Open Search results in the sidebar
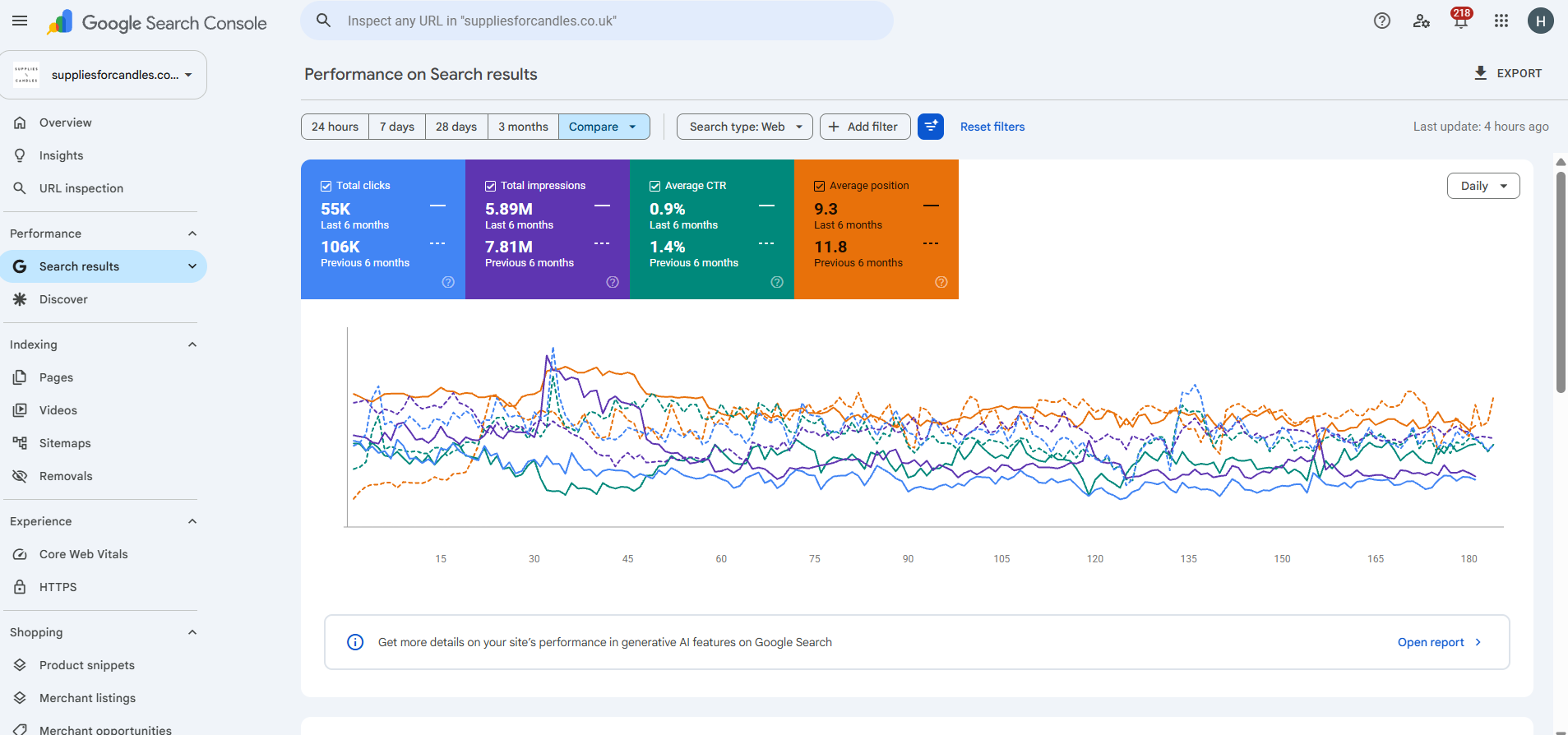Viewport: 1568px width, 735px height. point(104,266)
